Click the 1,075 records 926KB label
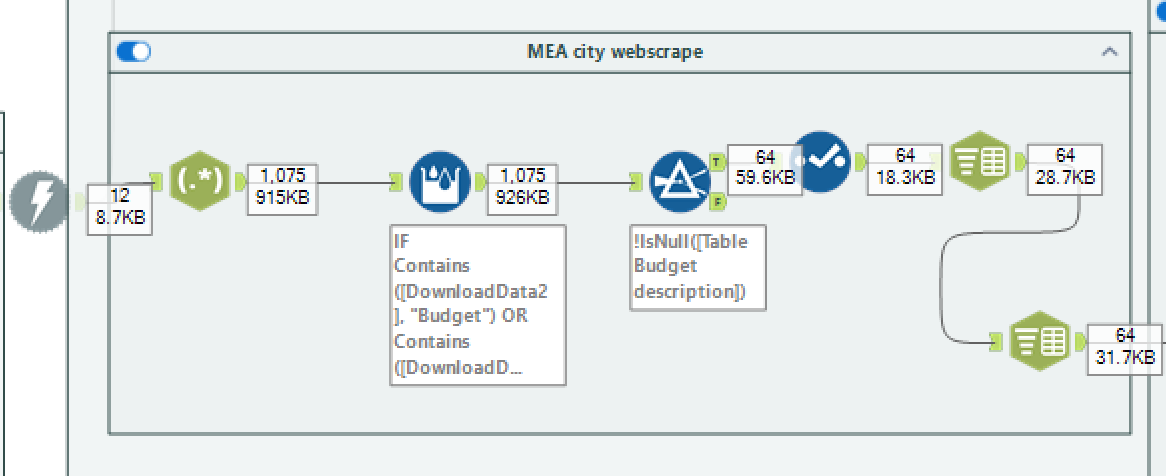The image size is (1166, 476). [x=522, y=190]
